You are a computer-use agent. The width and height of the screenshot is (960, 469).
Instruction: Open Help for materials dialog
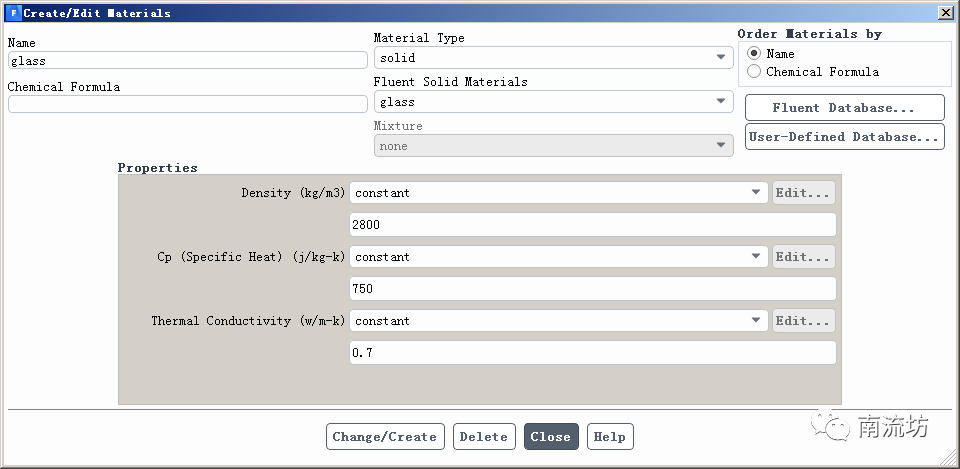(x=609, y=437)
